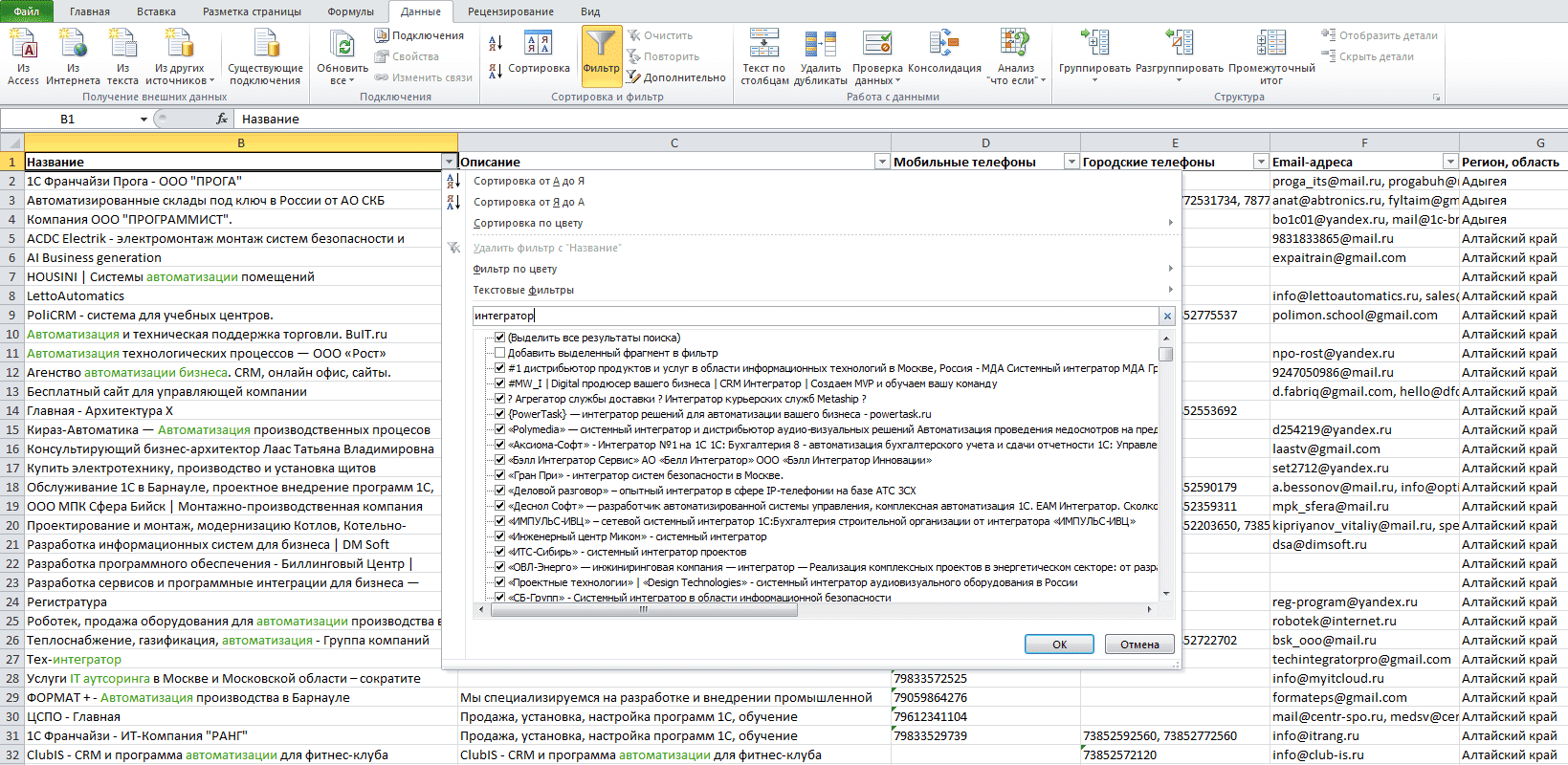
Task: Uncheck '{PowerTask} — интегратор решений' item
Action: pos(499,414)
